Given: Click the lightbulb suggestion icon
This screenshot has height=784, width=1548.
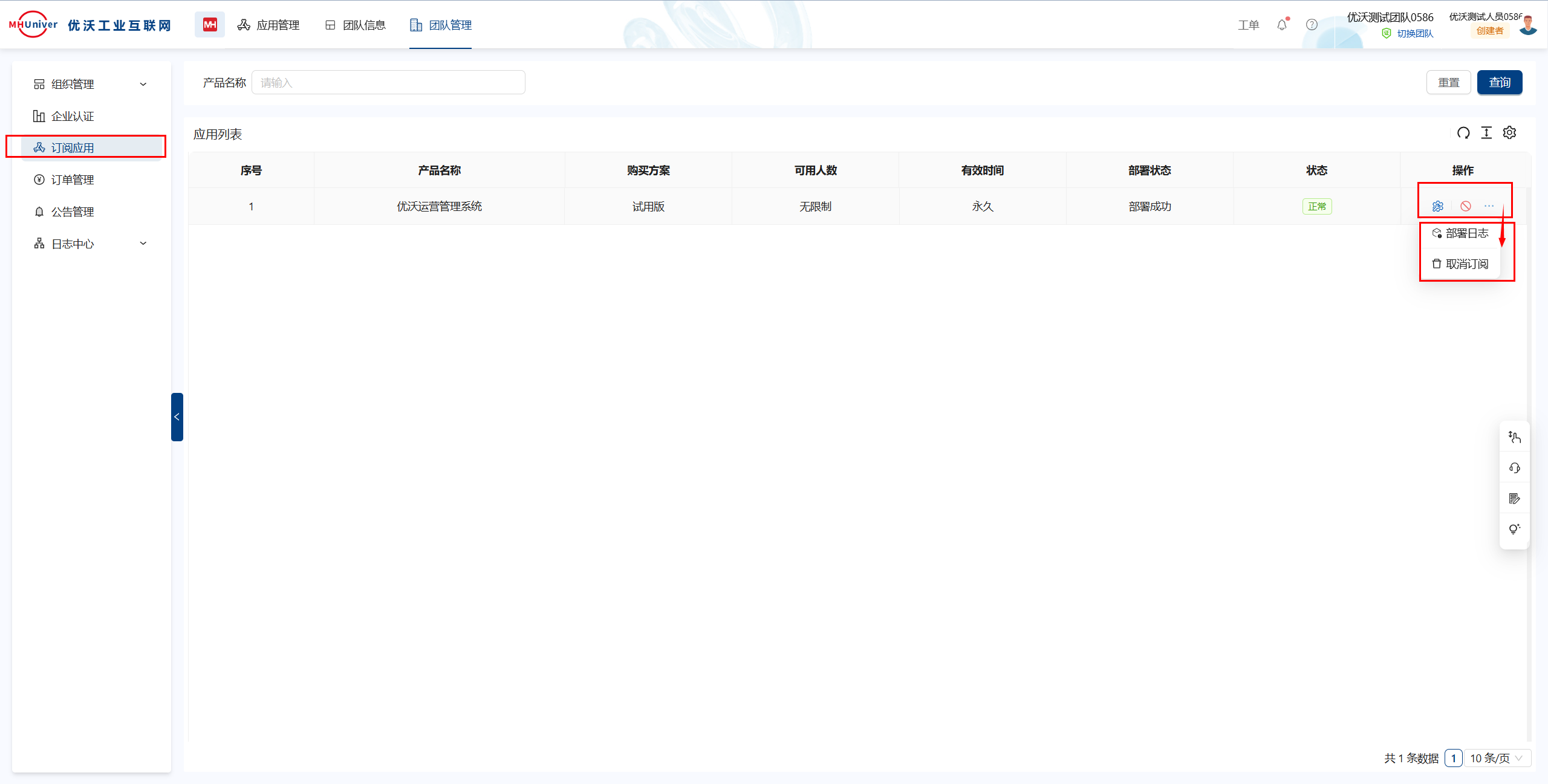Looking at the screenshot, I should (x=1515, y=530).
